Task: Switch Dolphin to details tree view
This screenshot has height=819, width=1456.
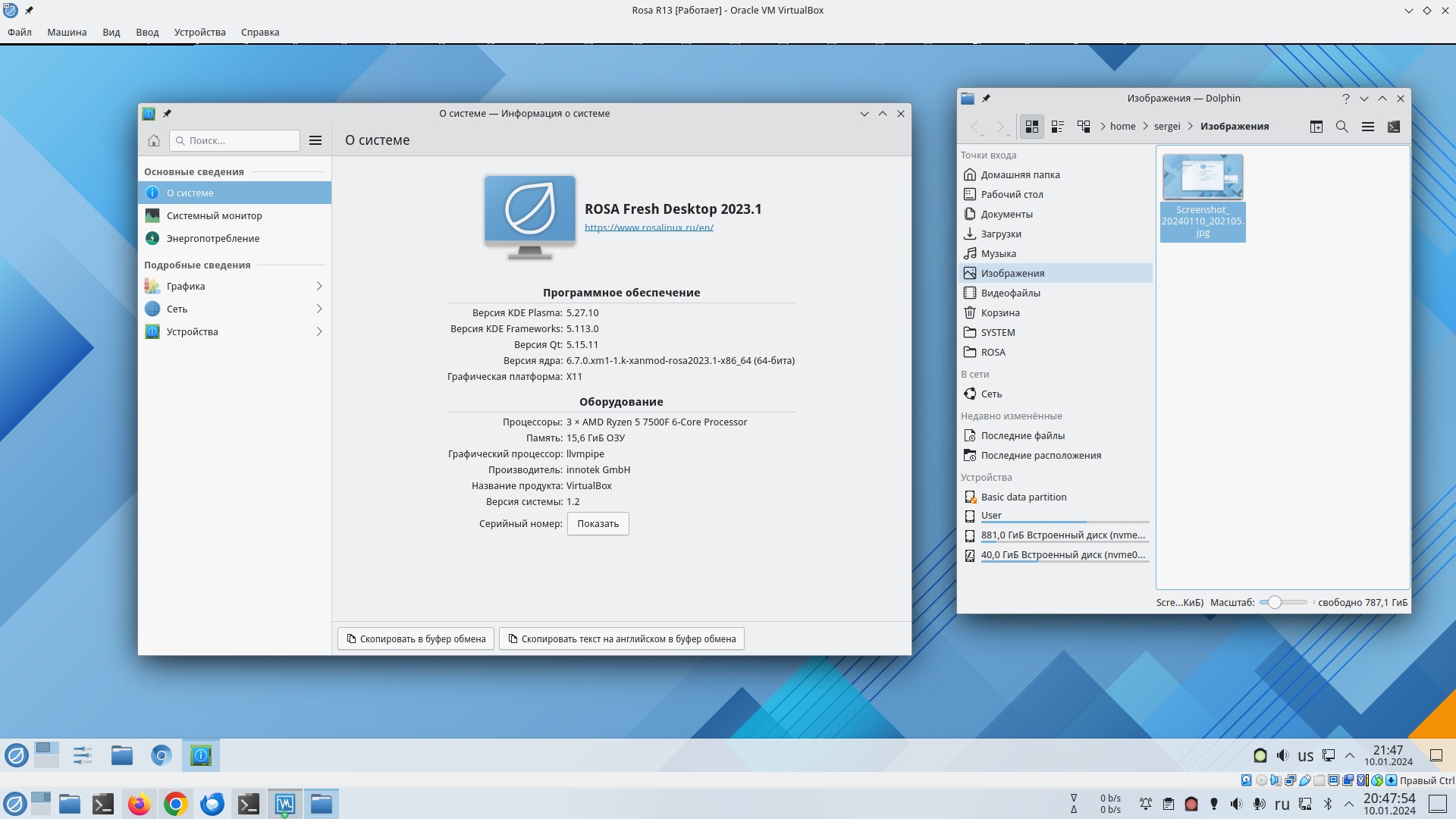Action: coord(1084,127)
